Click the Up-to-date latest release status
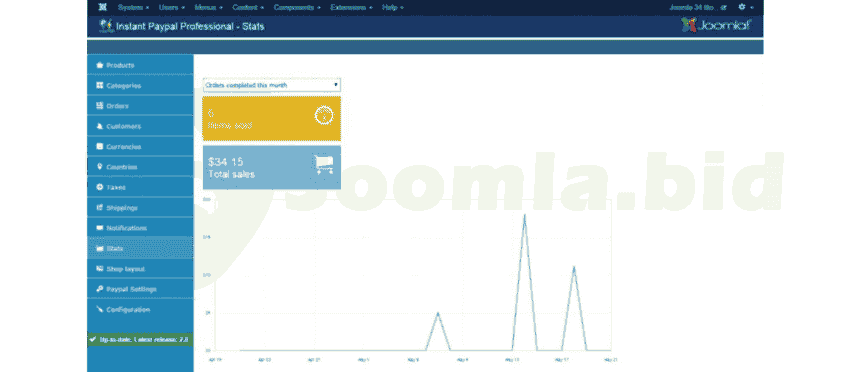Image resolution: width=850 pixels, height=372 pixels. point(140,339)
